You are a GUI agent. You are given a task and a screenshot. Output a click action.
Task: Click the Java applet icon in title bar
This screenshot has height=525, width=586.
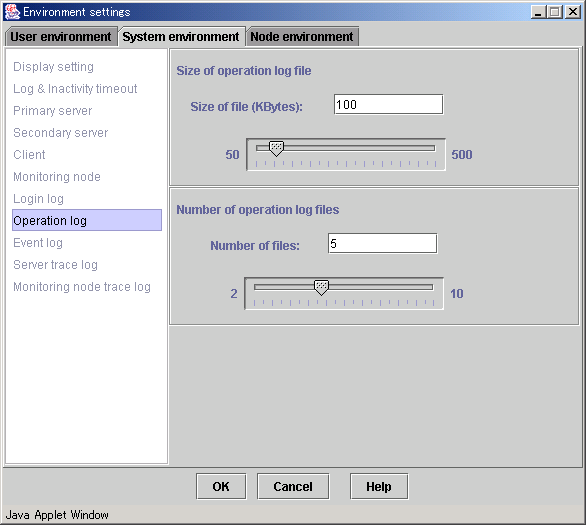pyautogui.click(x=12, y=12)
